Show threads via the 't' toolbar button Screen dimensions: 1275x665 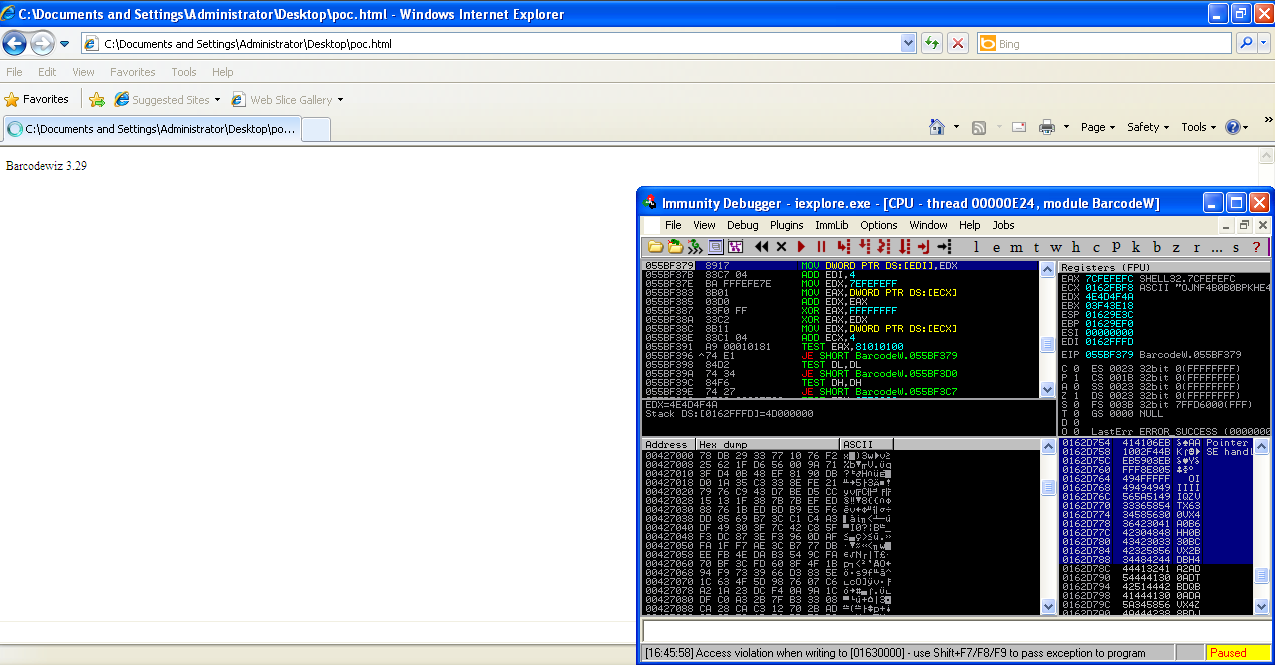tap(1037, 247)
